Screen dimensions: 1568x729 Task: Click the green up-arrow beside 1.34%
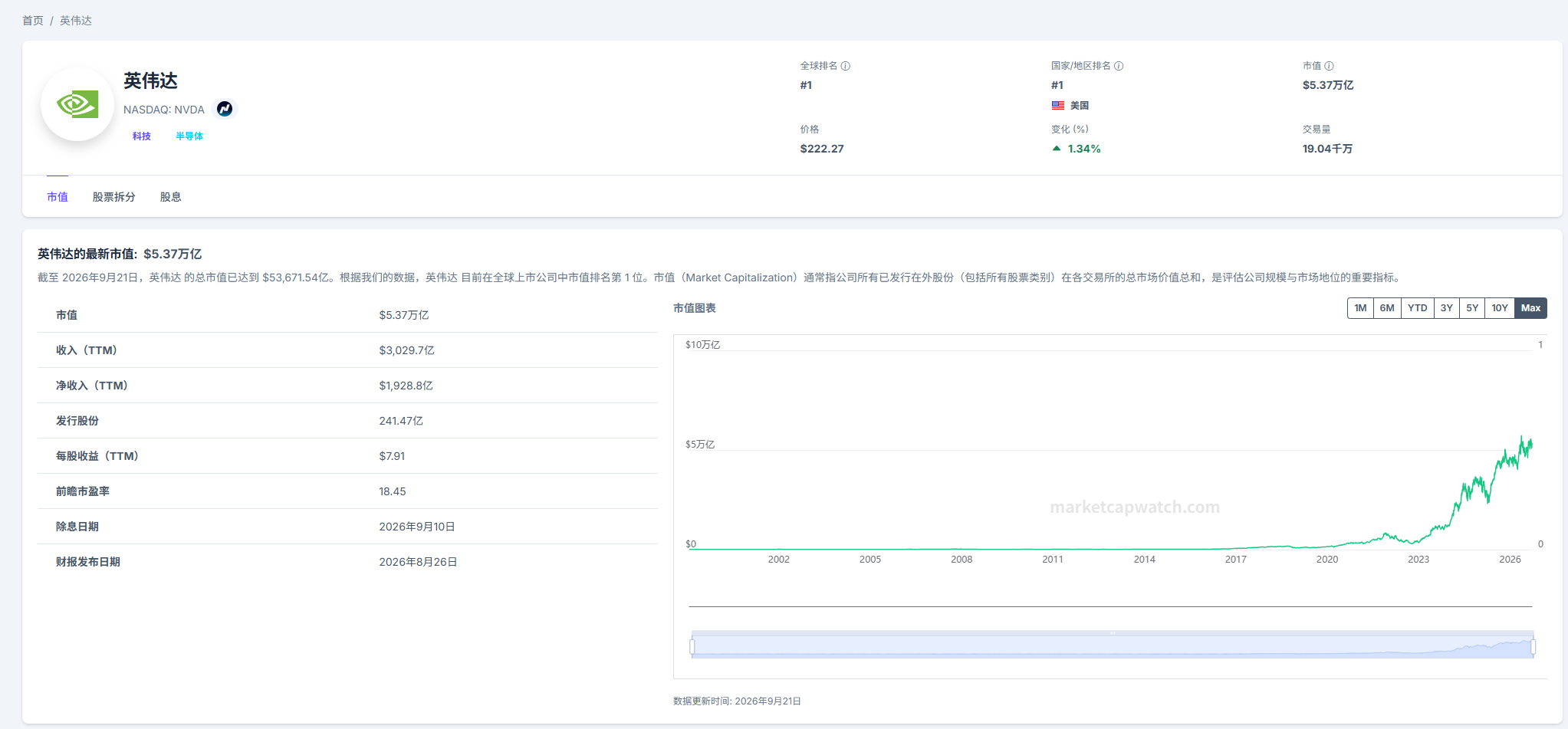(1057, 149)
